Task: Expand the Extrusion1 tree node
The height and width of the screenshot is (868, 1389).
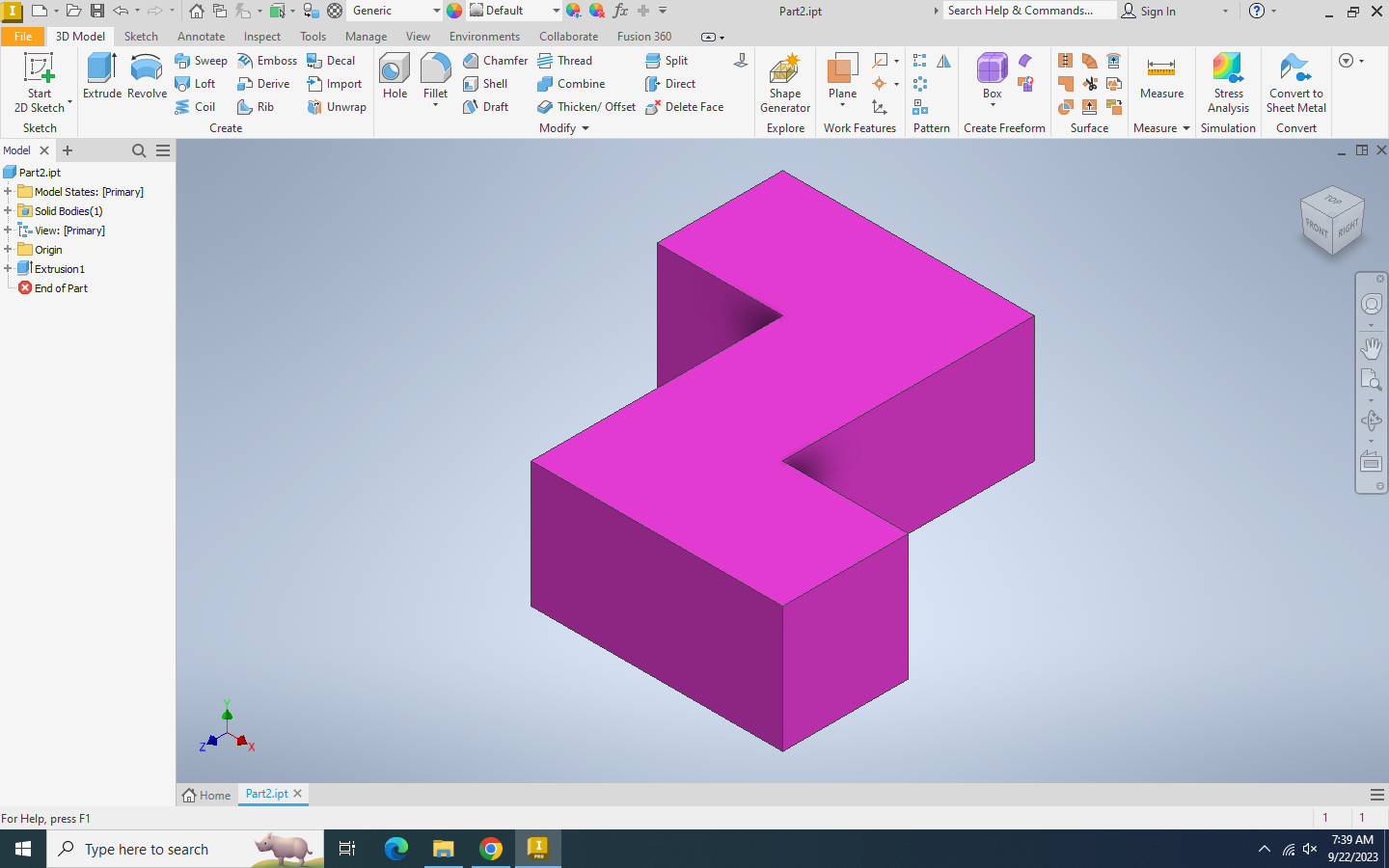Action: tap(8, 269)
